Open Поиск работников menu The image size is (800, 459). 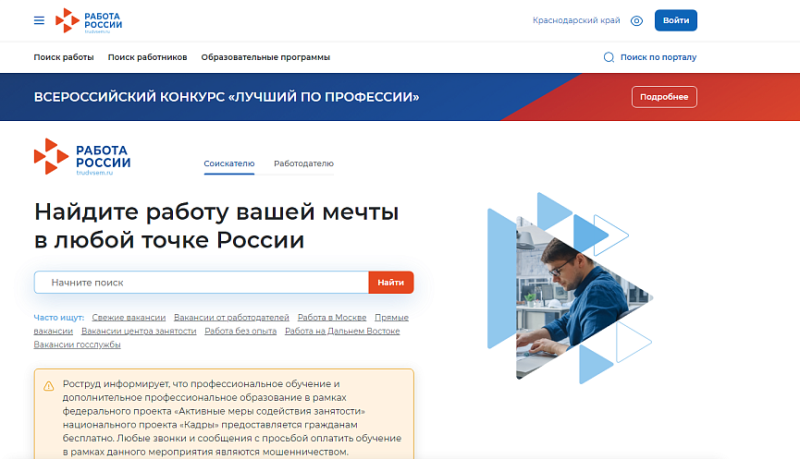coord(147,57)
